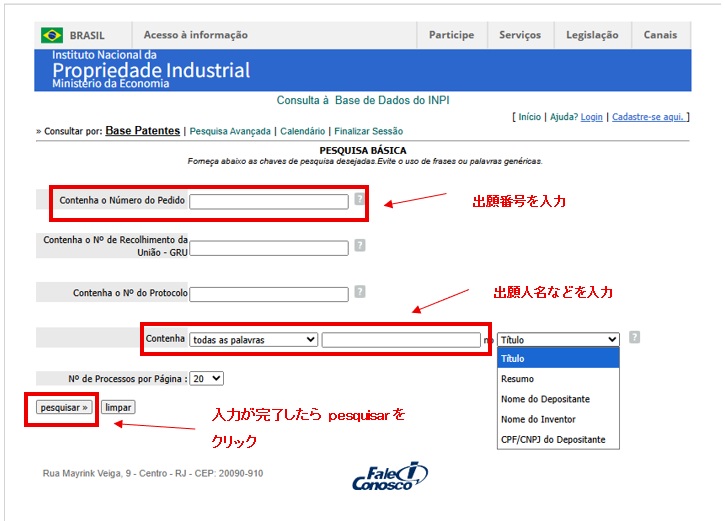Open the Calendário link
The image size is (725, 521).
(x=302, y=131)
